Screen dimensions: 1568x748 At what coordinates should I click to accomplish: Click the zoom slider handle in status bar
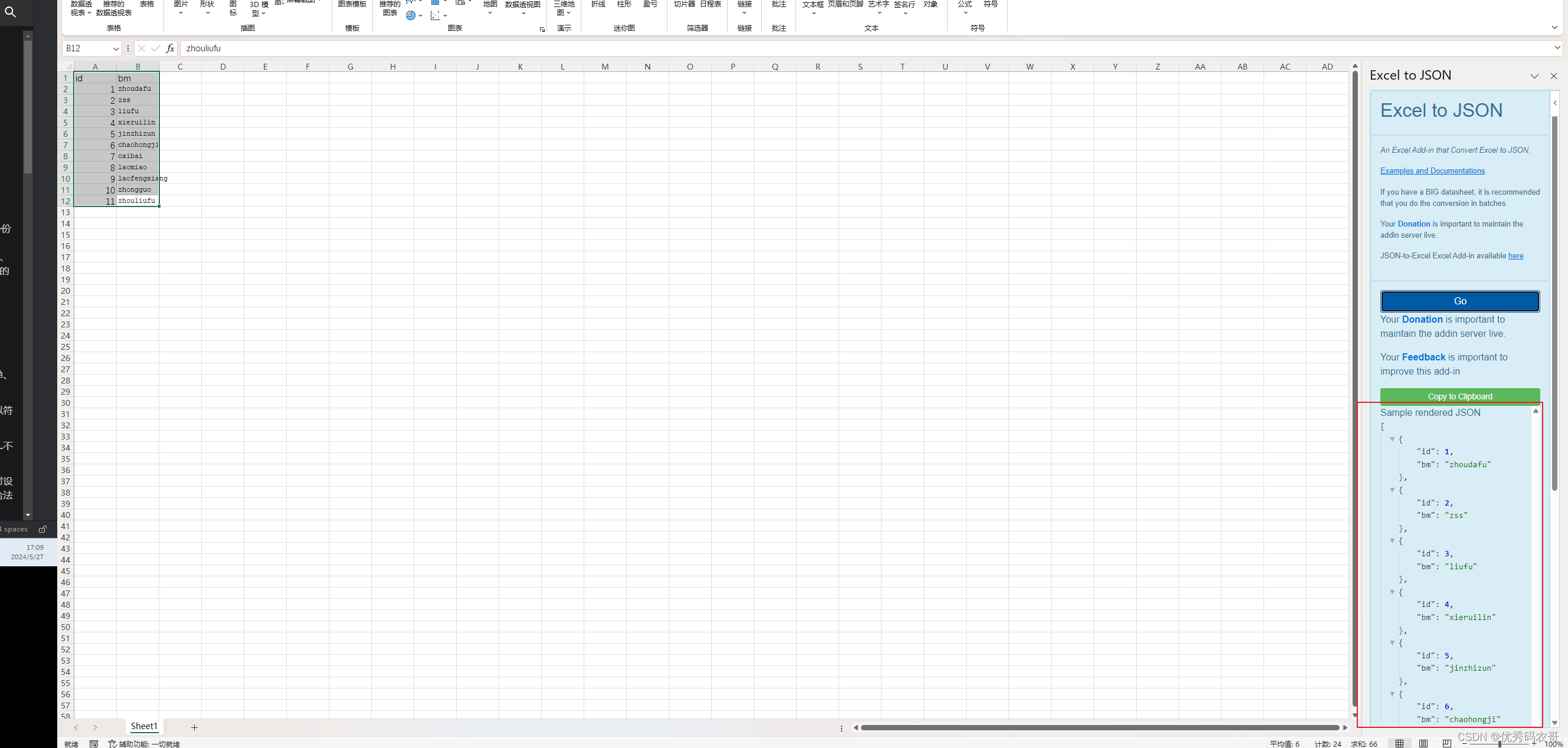coord(1499,743)
